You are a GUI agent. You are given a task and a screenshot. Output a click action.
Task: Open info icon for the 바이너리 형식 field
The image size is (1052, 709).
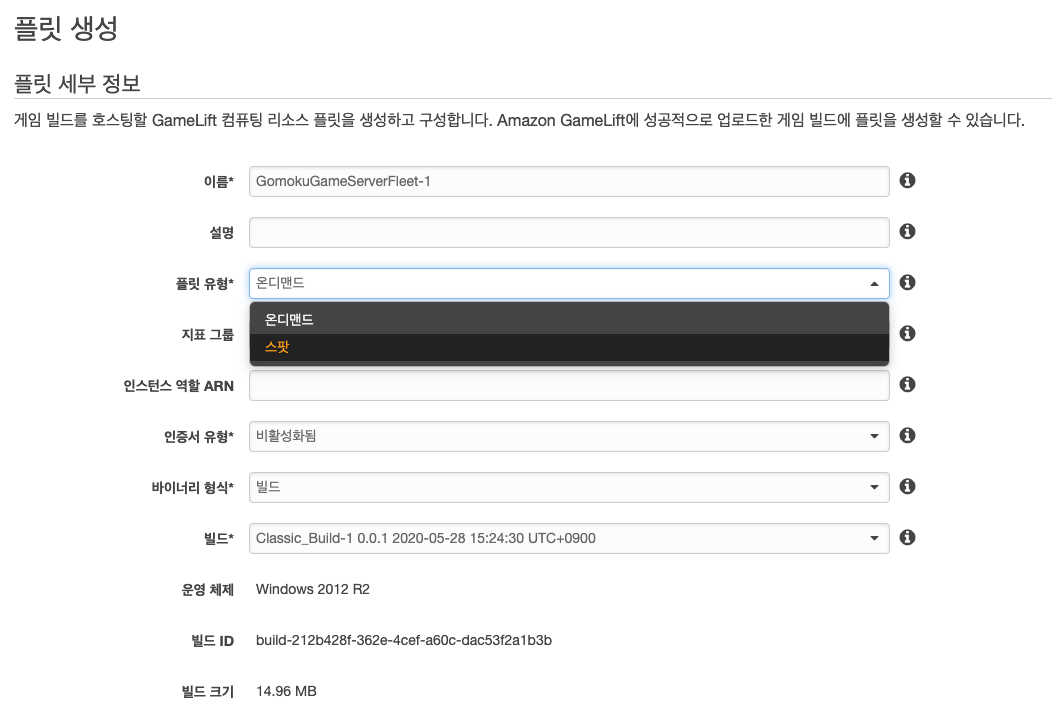coord(907,486)
